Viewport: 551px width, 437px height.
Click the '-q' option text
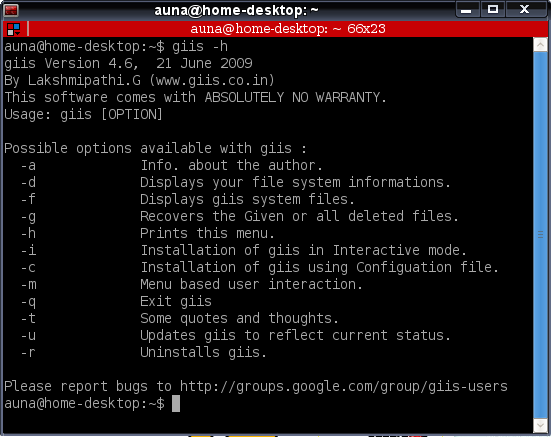28,302
